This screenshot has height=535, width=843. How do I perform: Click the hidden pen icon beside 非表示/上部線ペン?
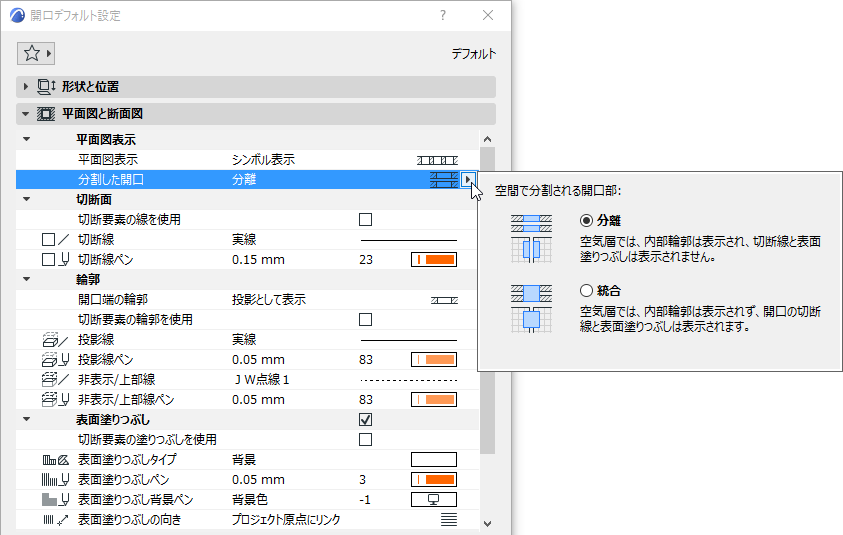(55, 400)
